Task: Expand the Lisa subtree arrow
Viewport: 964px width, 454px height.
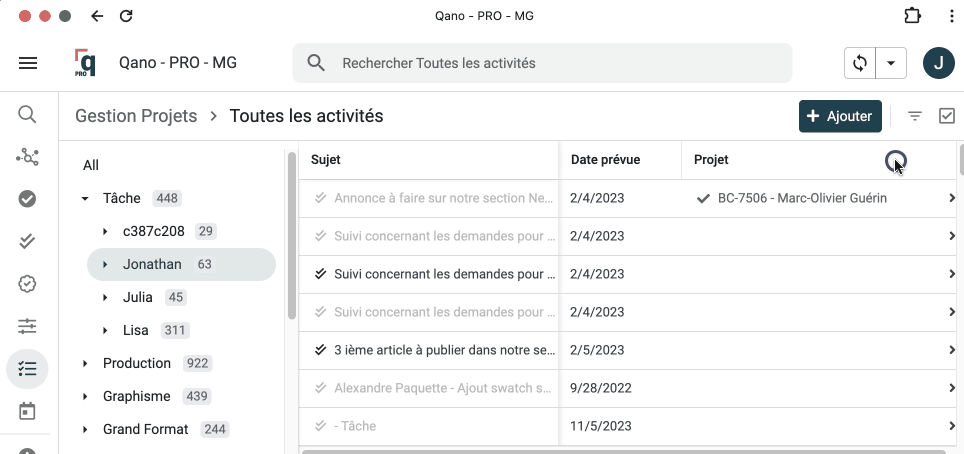Action: coord(105,330)
